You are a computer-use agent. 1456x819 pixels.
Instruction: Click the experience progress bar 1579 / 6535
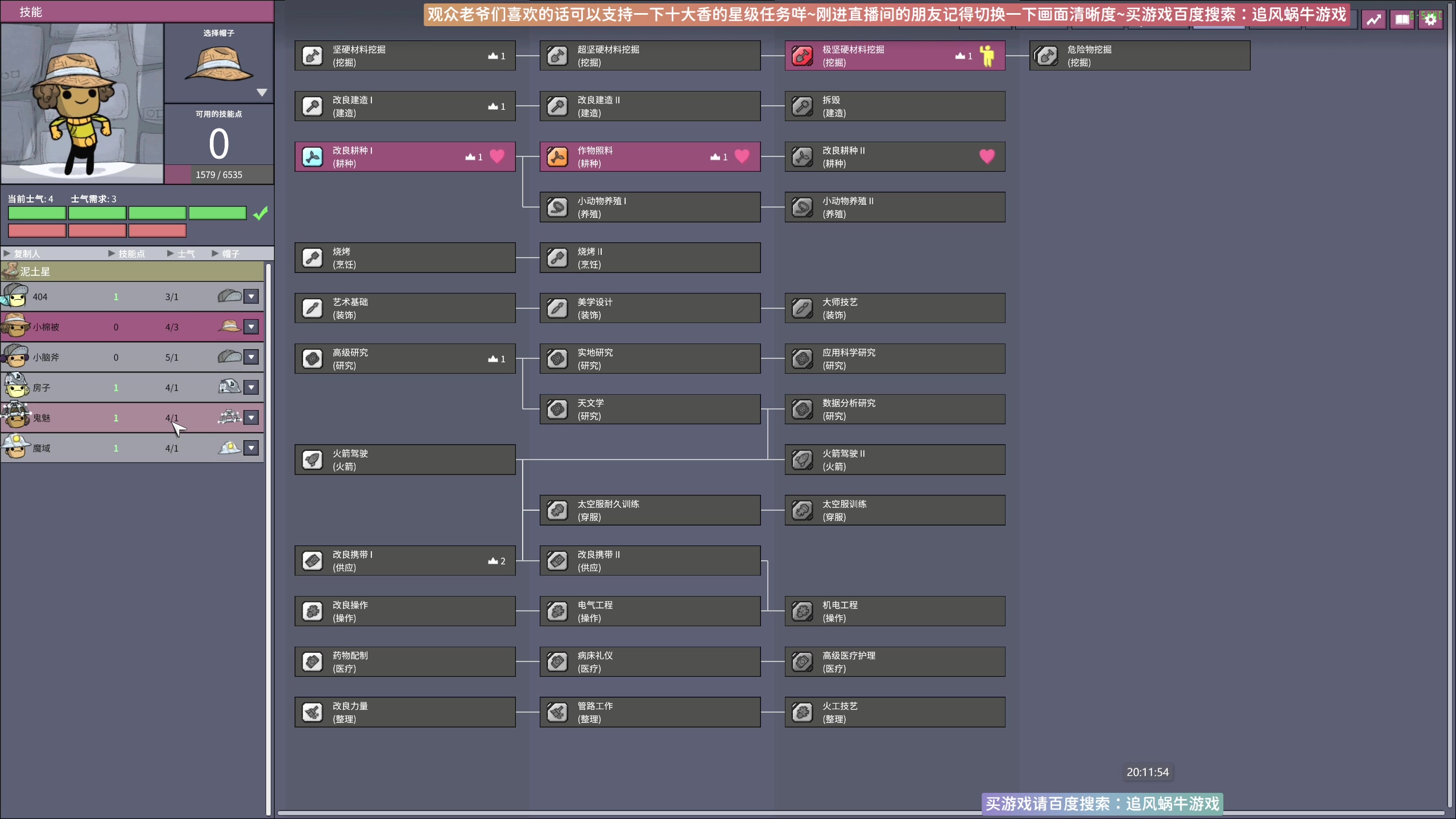[x=219, y=175]
